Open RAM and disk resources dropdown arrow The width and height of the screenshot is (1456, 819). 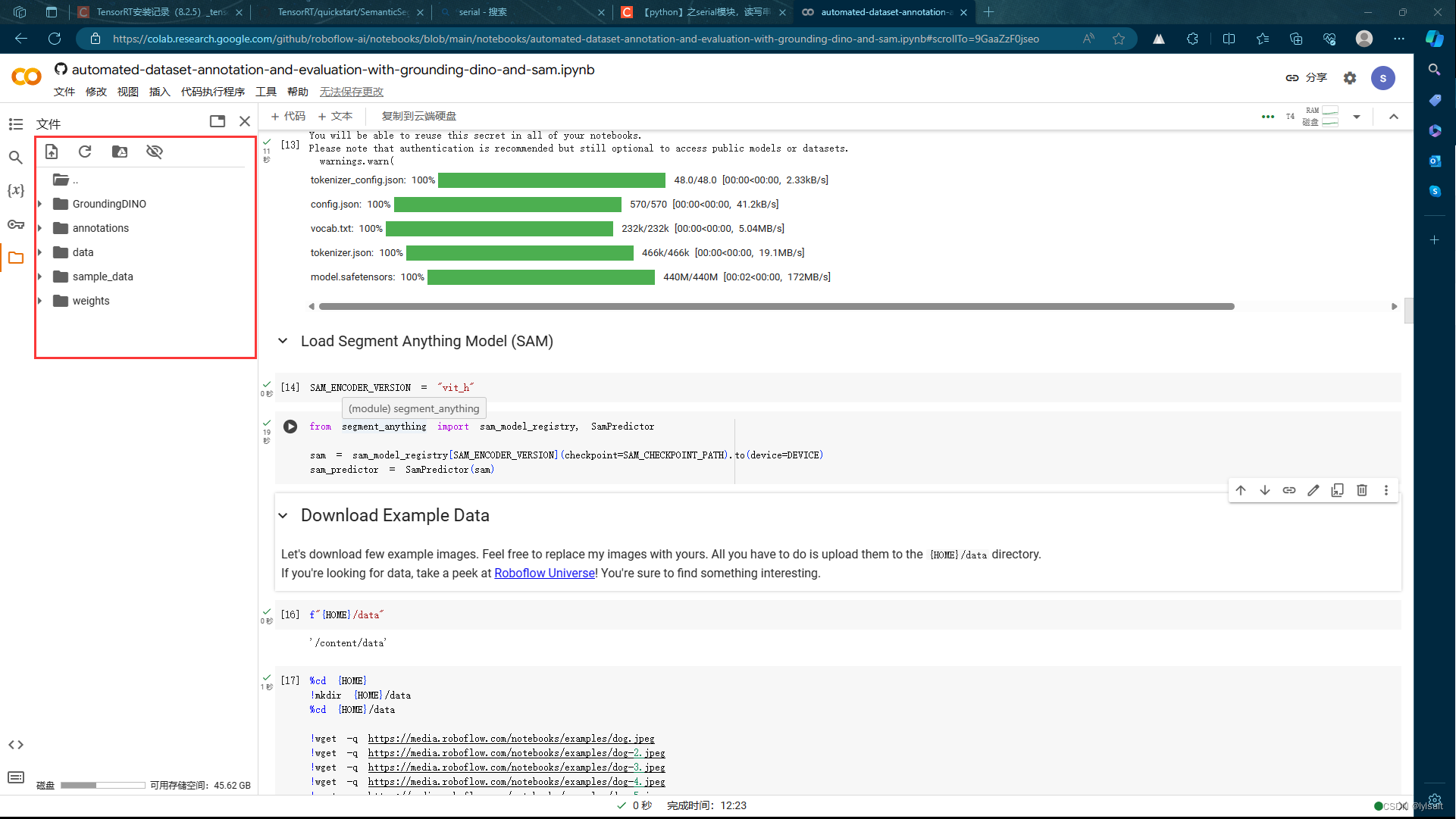pos(1357,117)
